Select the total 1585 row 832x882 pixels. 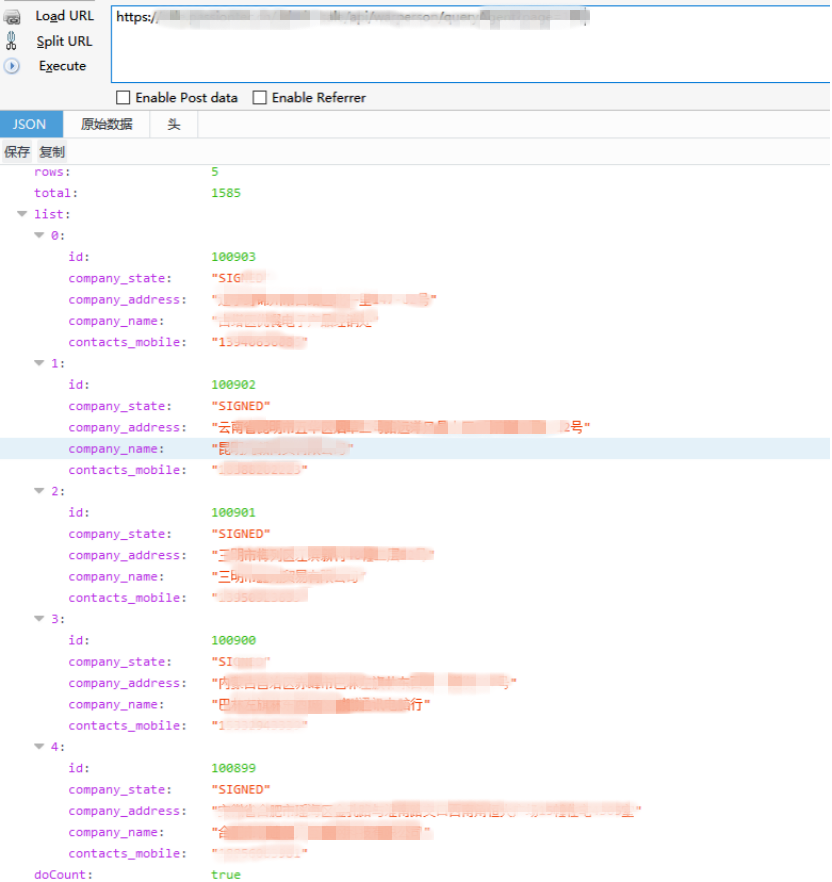[x=415, y=193]
